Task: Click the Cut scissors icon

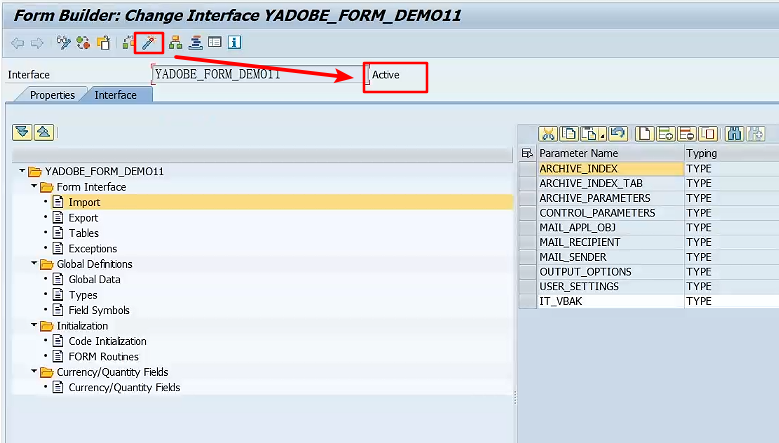Action: click(548, 133)
